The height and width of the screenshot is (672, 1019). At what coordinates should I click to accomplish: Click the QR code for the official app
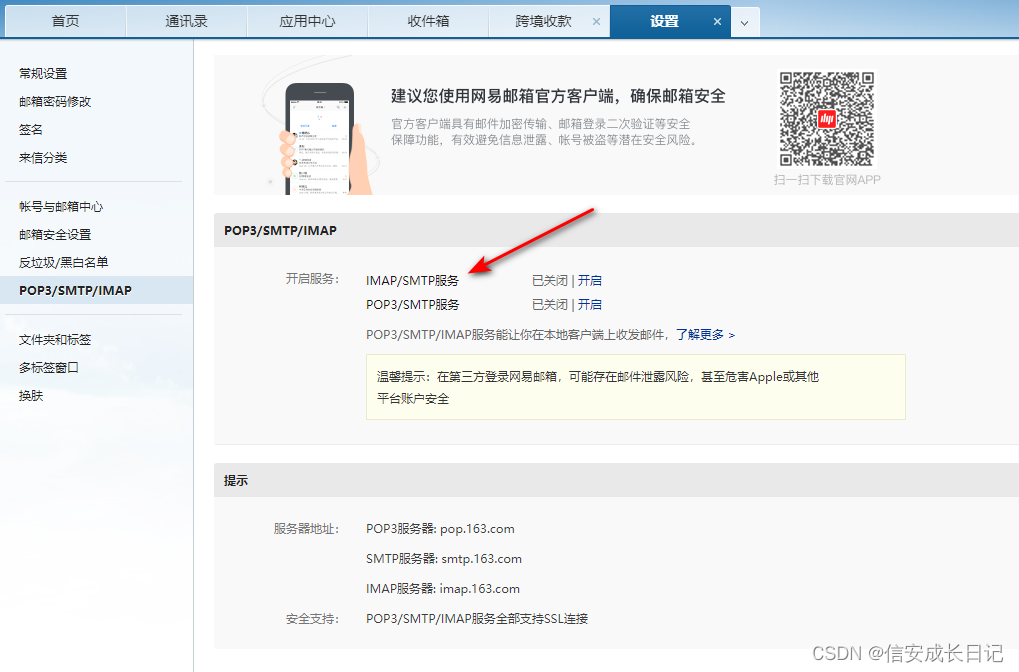pos(827,118)
